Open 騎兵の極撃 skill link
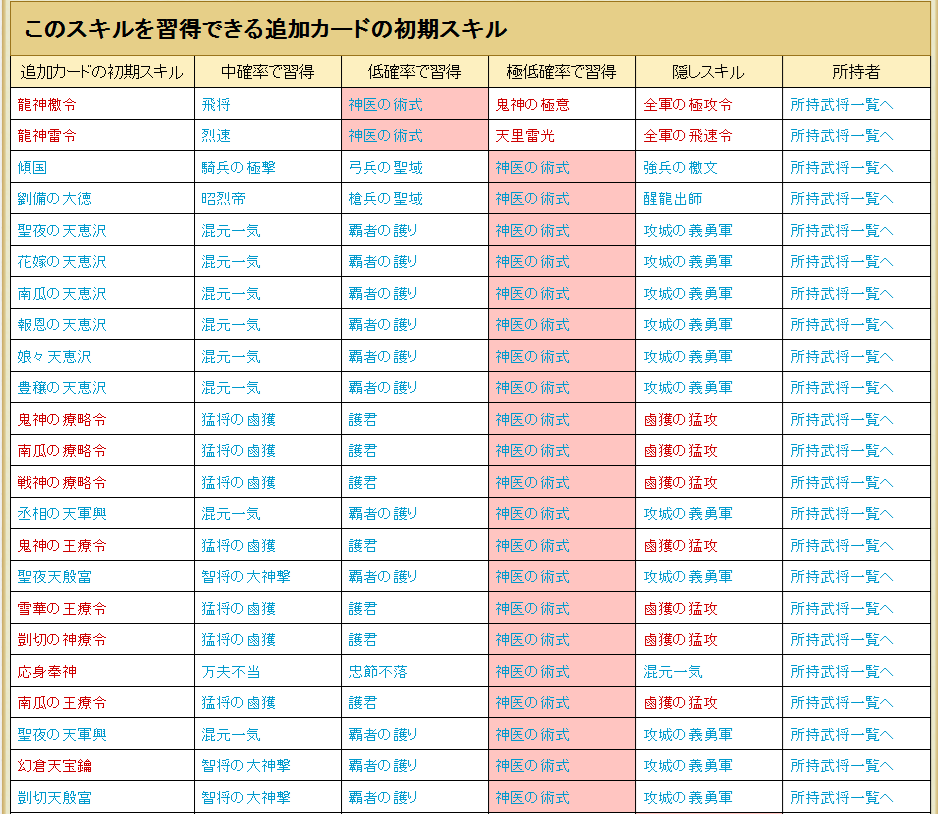 point(238,167)
